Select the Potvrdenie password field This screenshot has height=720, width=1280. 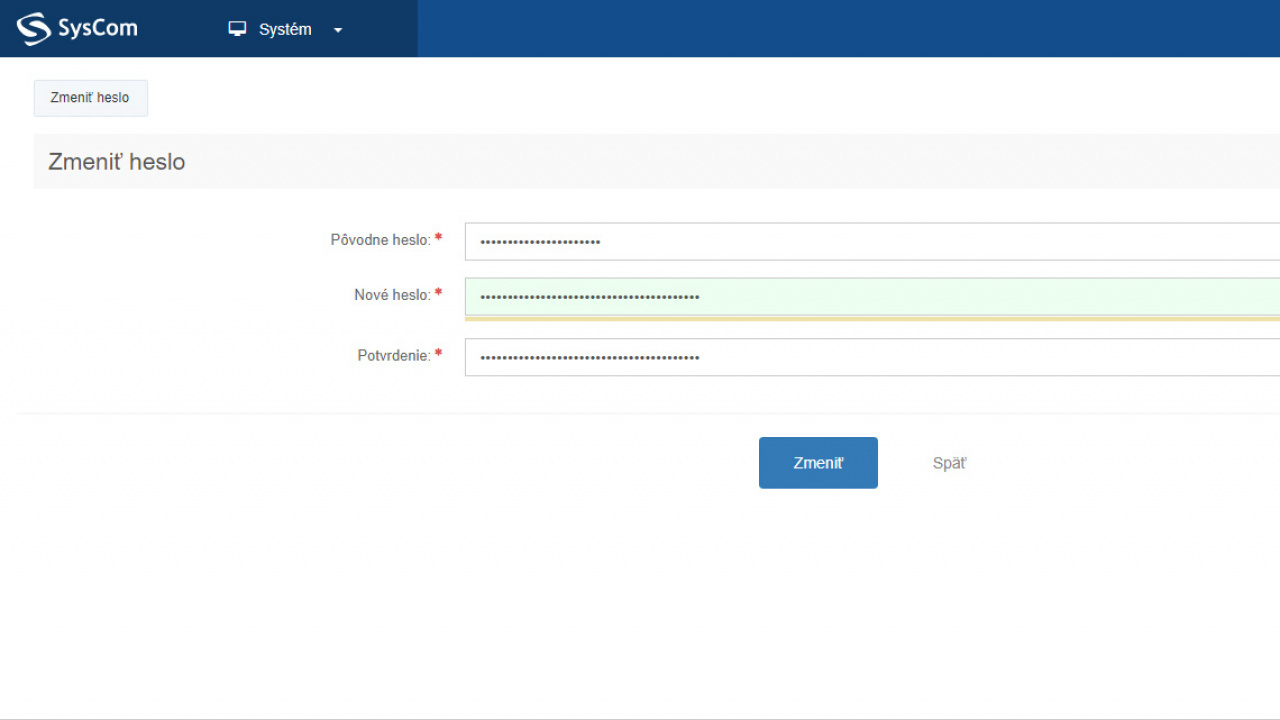(x=870, y=357)
